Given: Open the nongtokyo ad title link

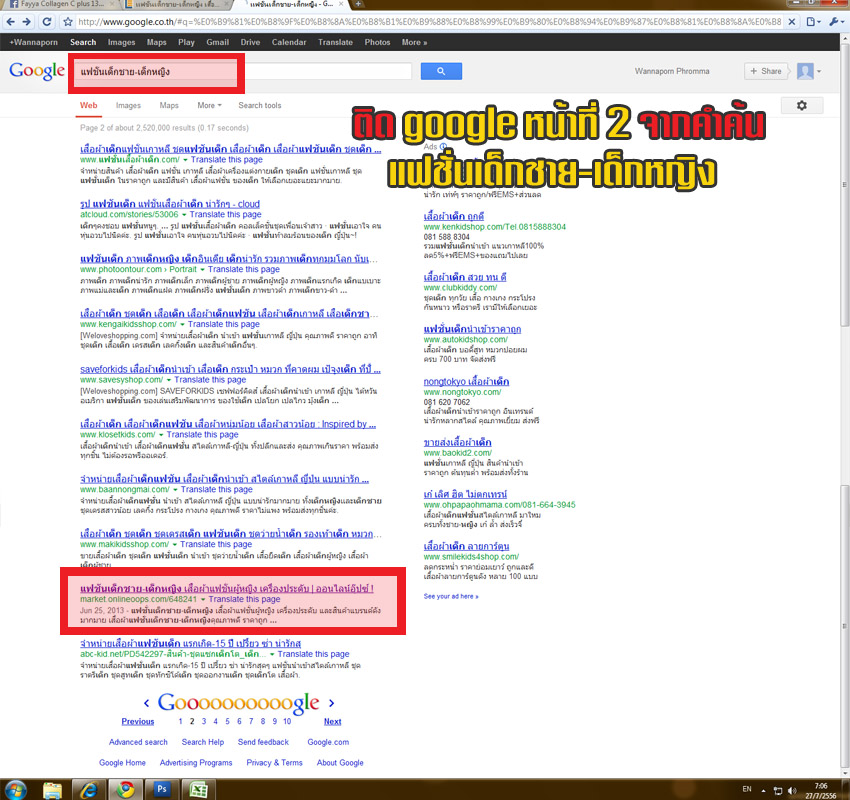Looking at the screenshot, I should coord(466,382).
